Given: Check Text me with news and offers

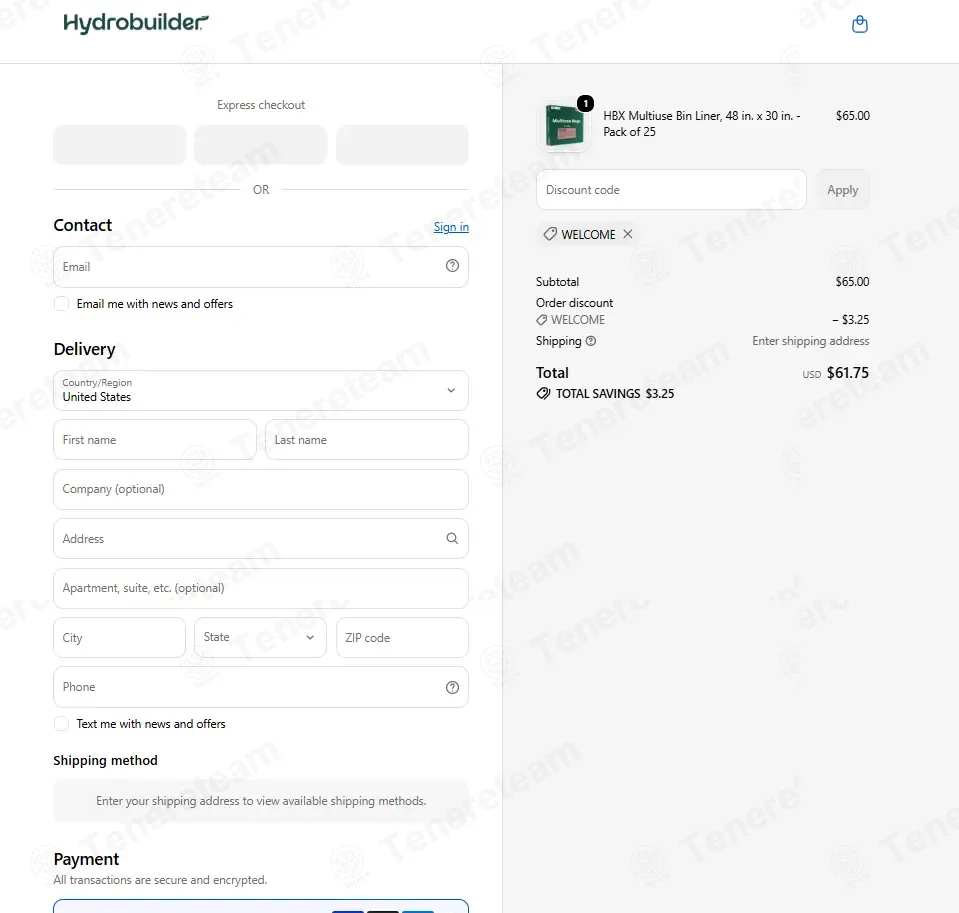Looking at the screenshot, I should (61, 724).
